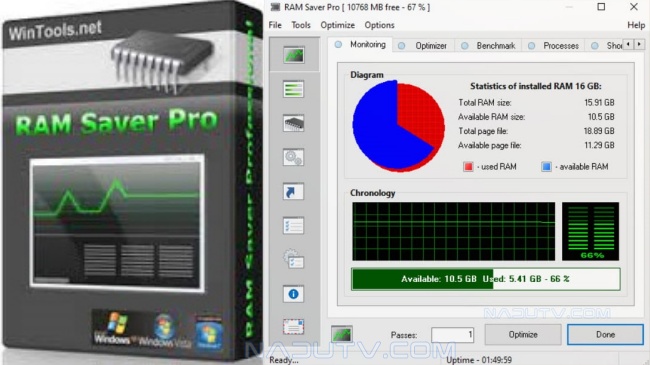Open the Optimize menu
This screenshot has height=365, width=650.
[x=337, y=25]
